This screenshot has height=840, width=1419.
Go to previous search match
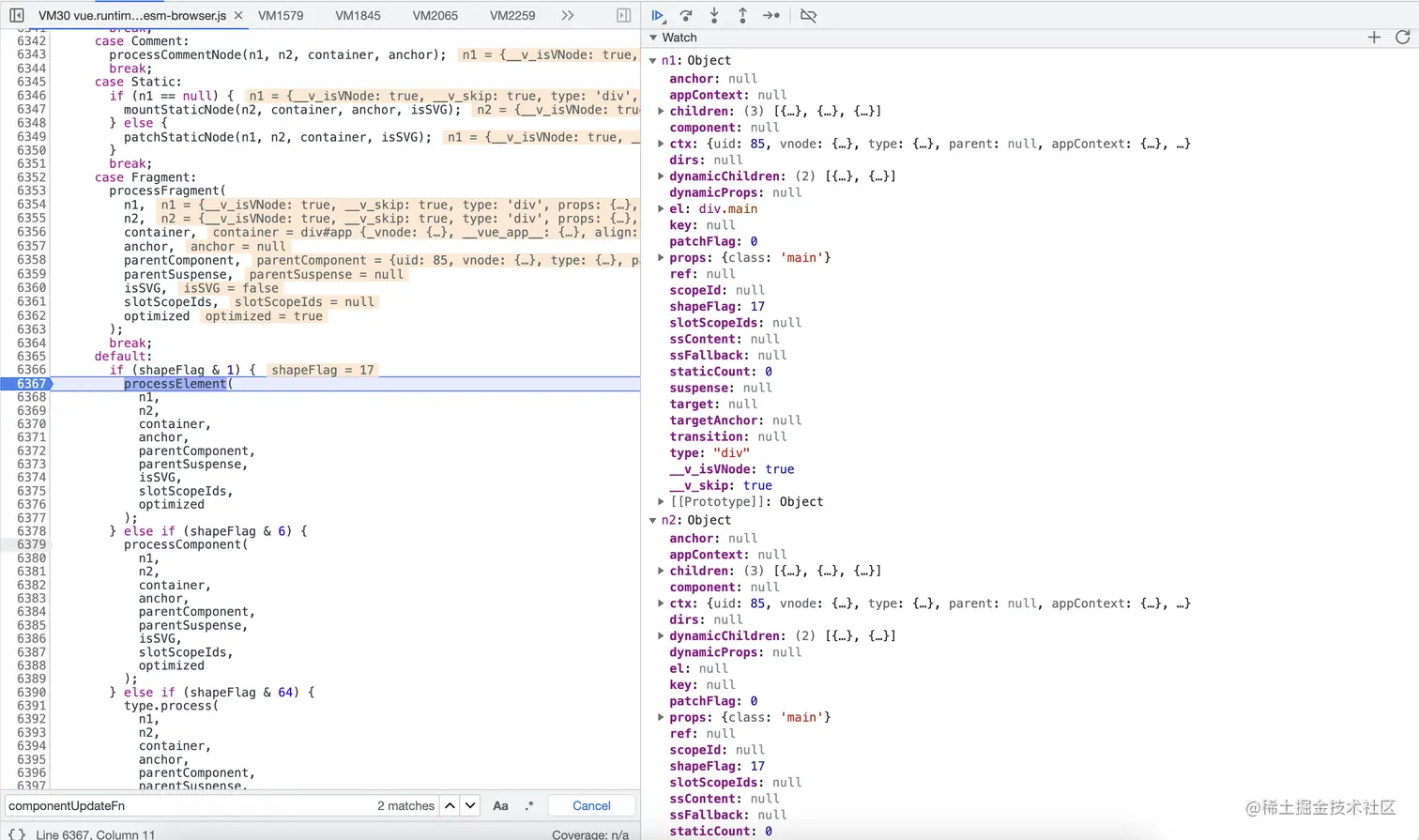(450, 805)
